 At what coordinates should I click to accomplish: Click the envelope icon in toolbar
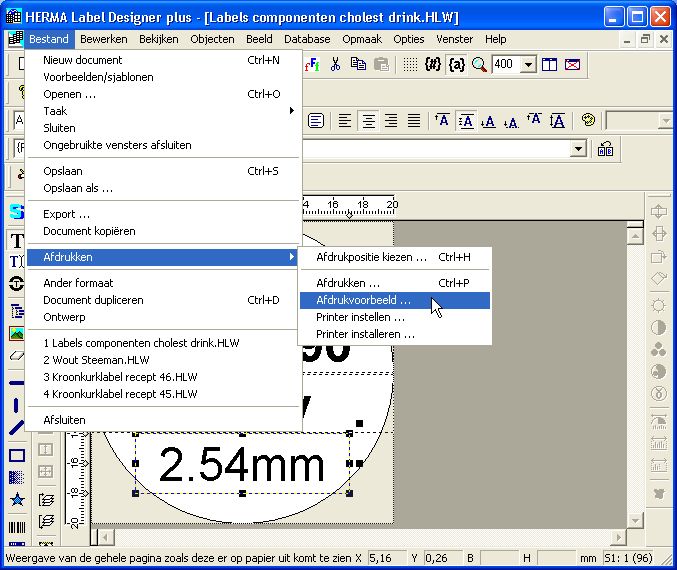point(572,64)
